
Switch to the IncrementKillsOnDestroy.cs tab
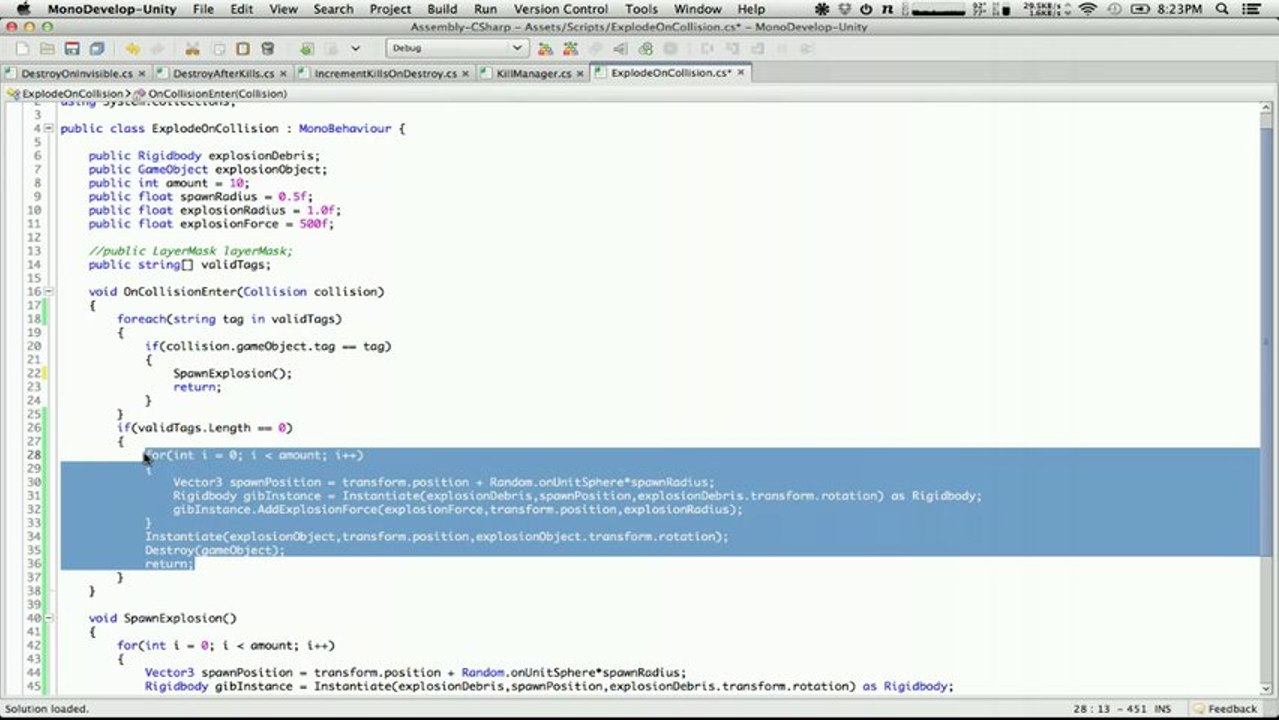(385, 74)
